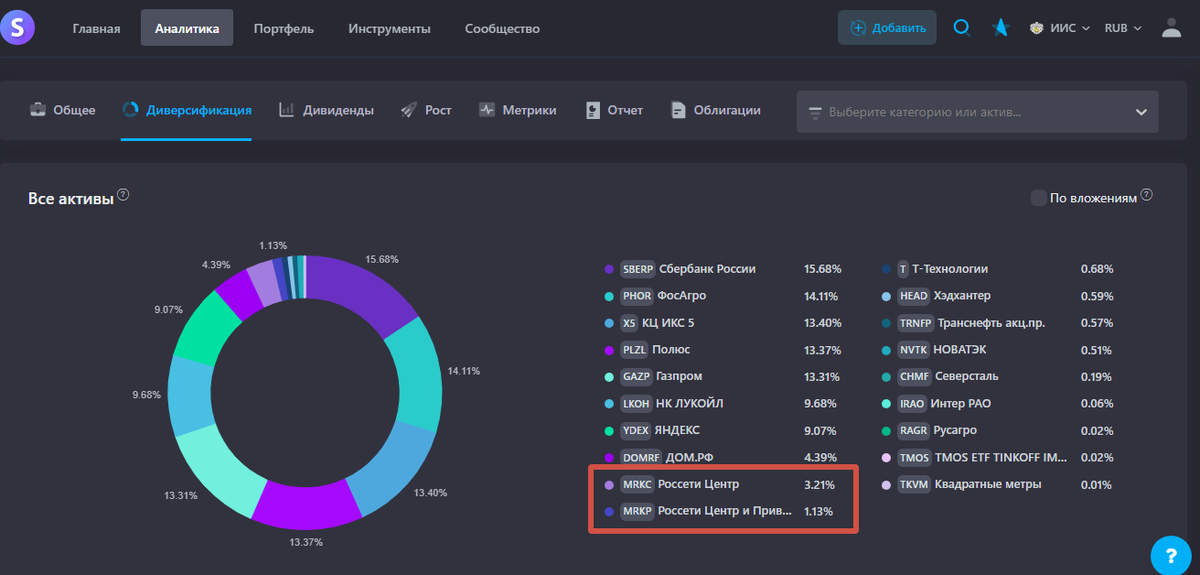Image resolution: width=1200 pixels, height=575 pixels.
Task: Click the Русагро legend row
Action: 1000,431
